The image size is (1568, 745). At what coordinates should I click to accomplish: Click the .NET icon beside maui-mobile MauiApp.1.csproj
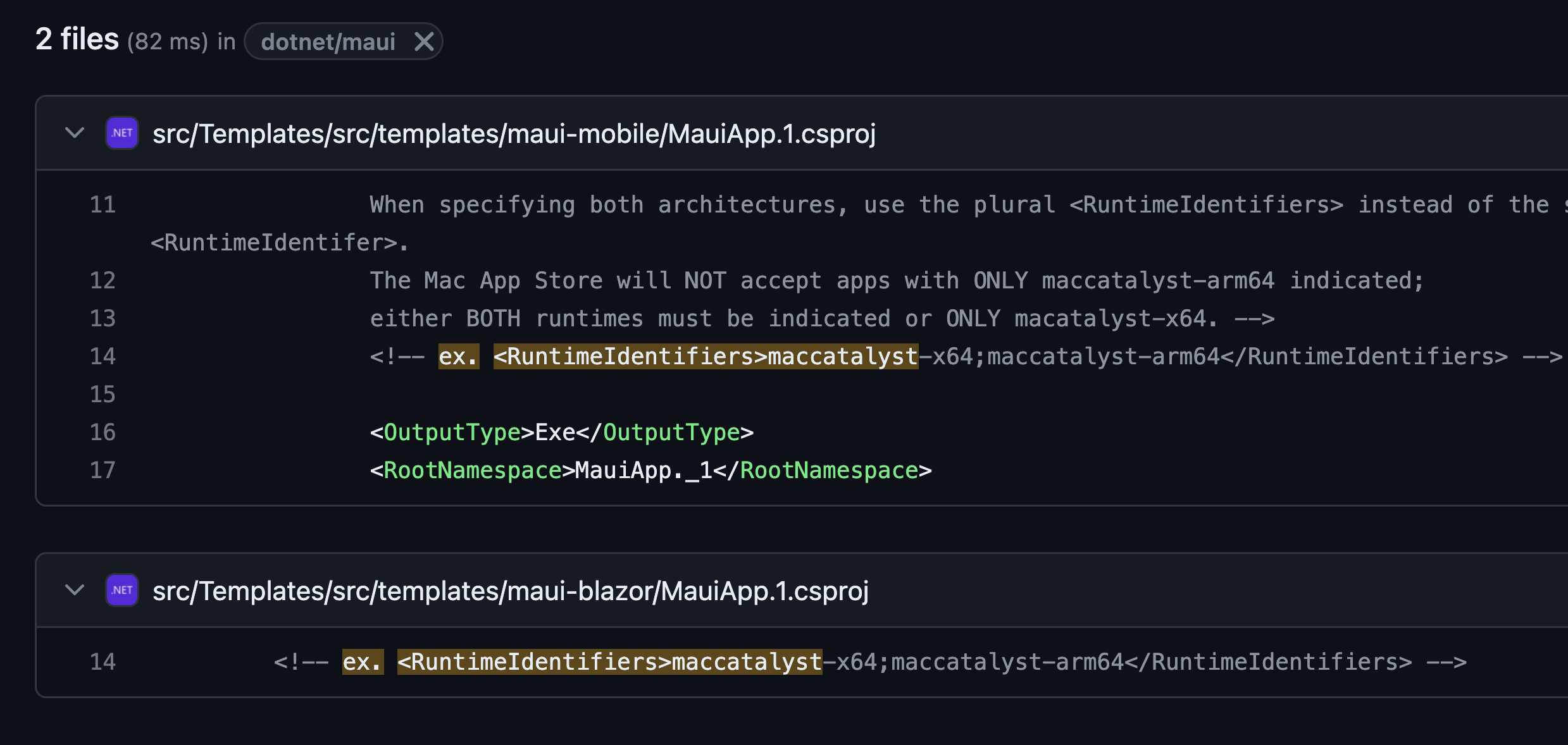[121, 133]
